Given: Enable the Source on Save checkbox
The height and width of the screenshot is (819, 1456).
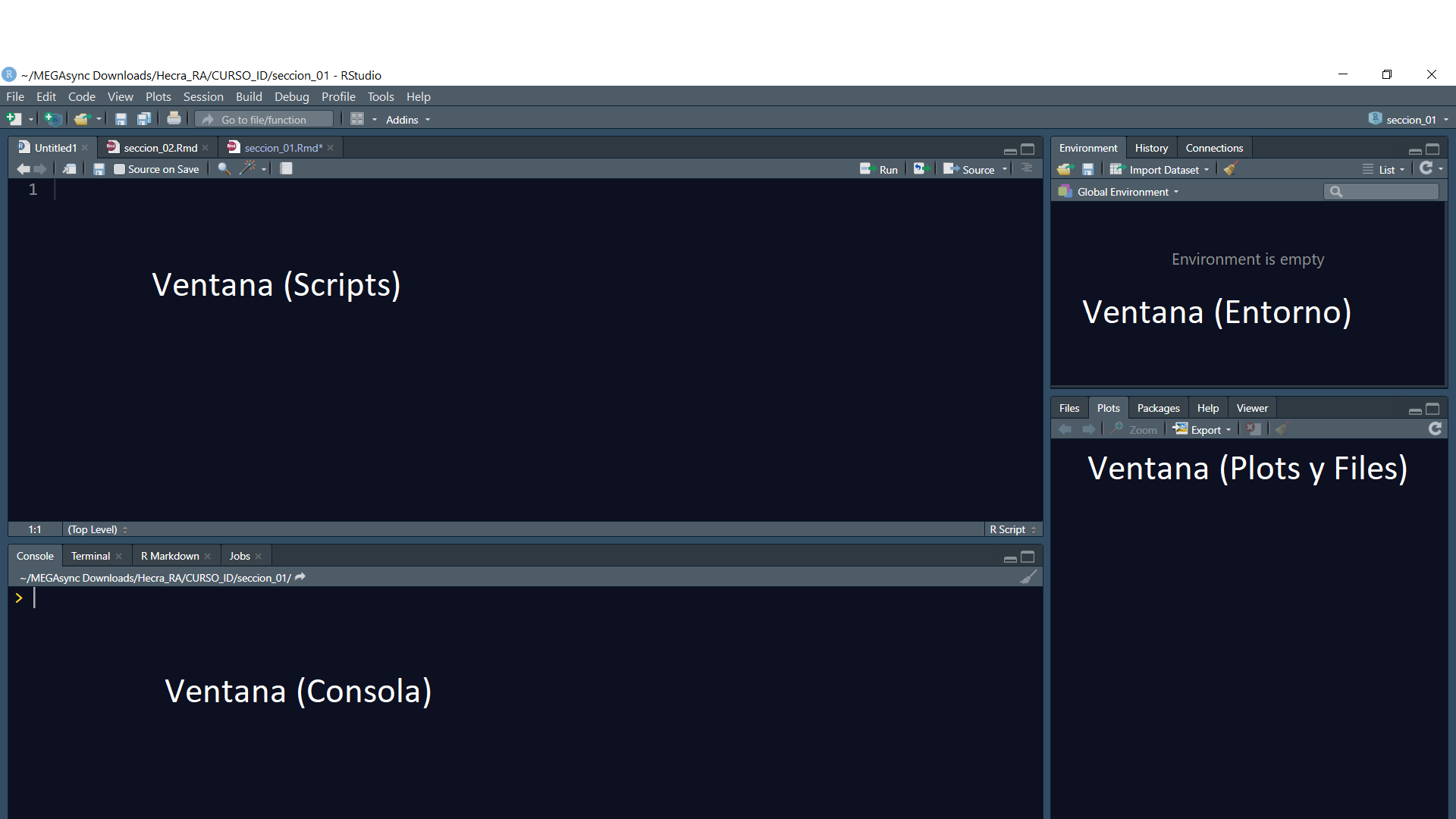Looking at the screenshot, I should click(x=119, y=169).
